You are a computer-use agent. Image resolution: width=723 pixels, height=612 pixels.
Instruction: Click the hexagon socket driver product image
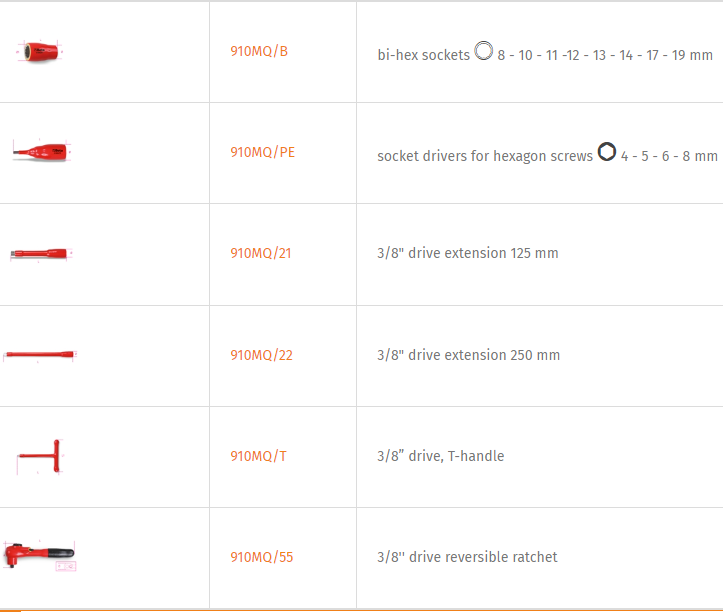click(42, 152)
